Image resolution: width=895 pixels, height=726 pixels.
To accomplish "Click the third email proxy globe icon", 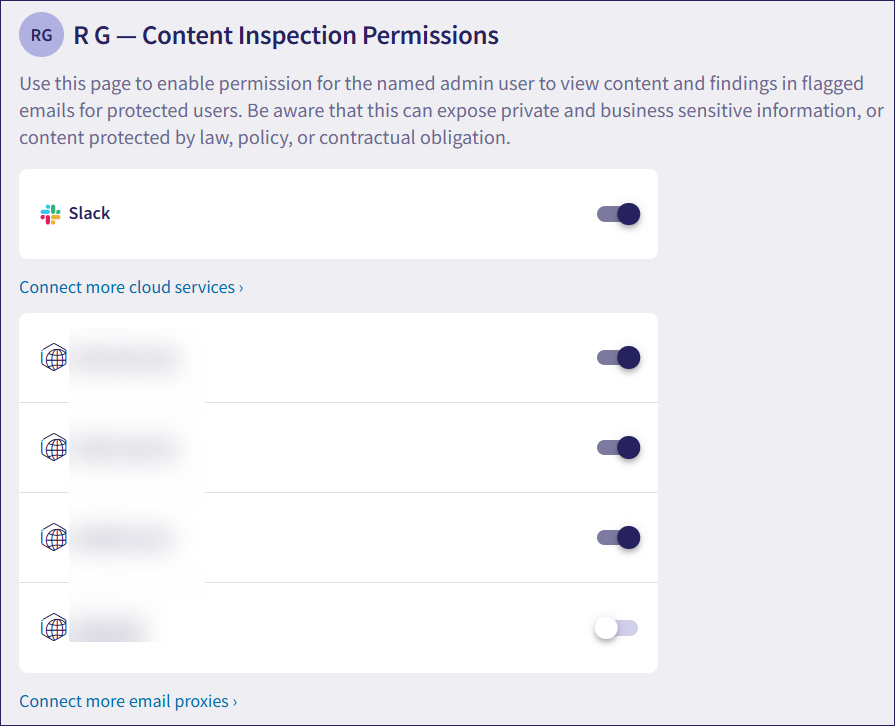I will pyautogui.click(x=54, y=538).
